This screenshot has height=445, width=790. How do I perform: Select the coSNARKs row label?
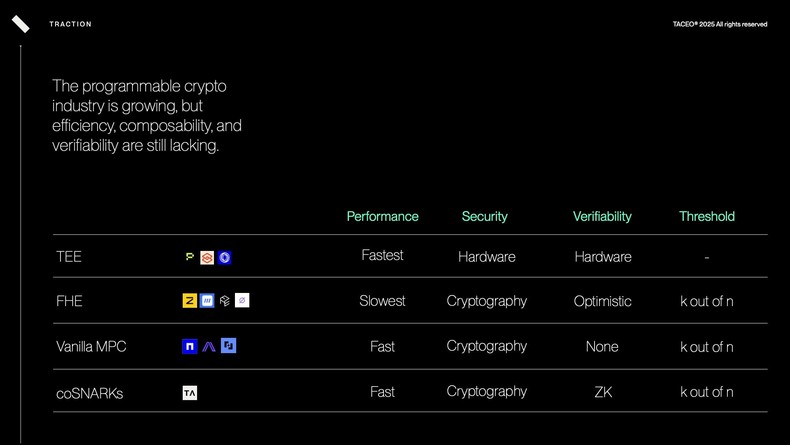point(90,393)
